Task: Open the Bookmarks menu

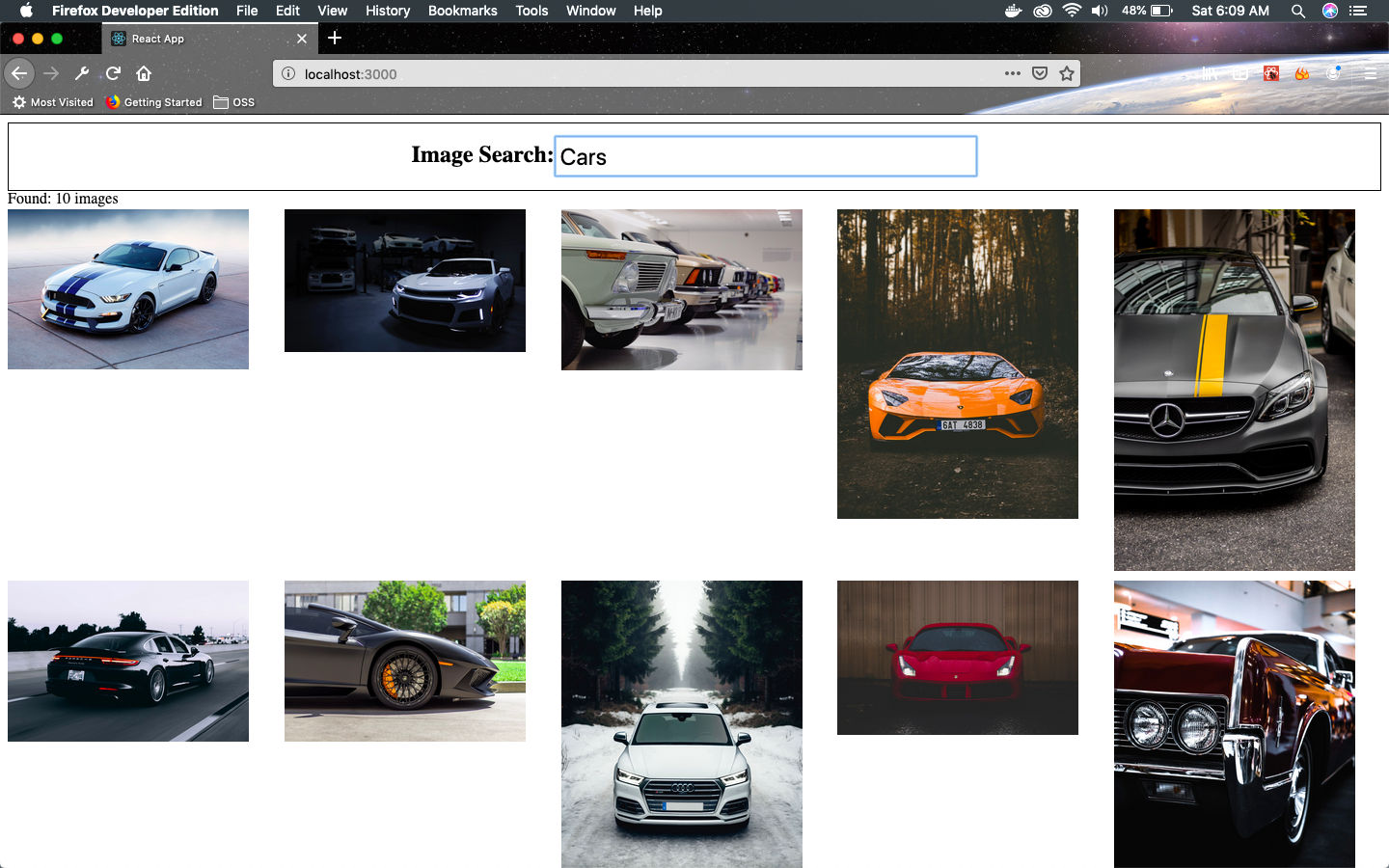Action: pyautogui.click(x=463, y=11)
